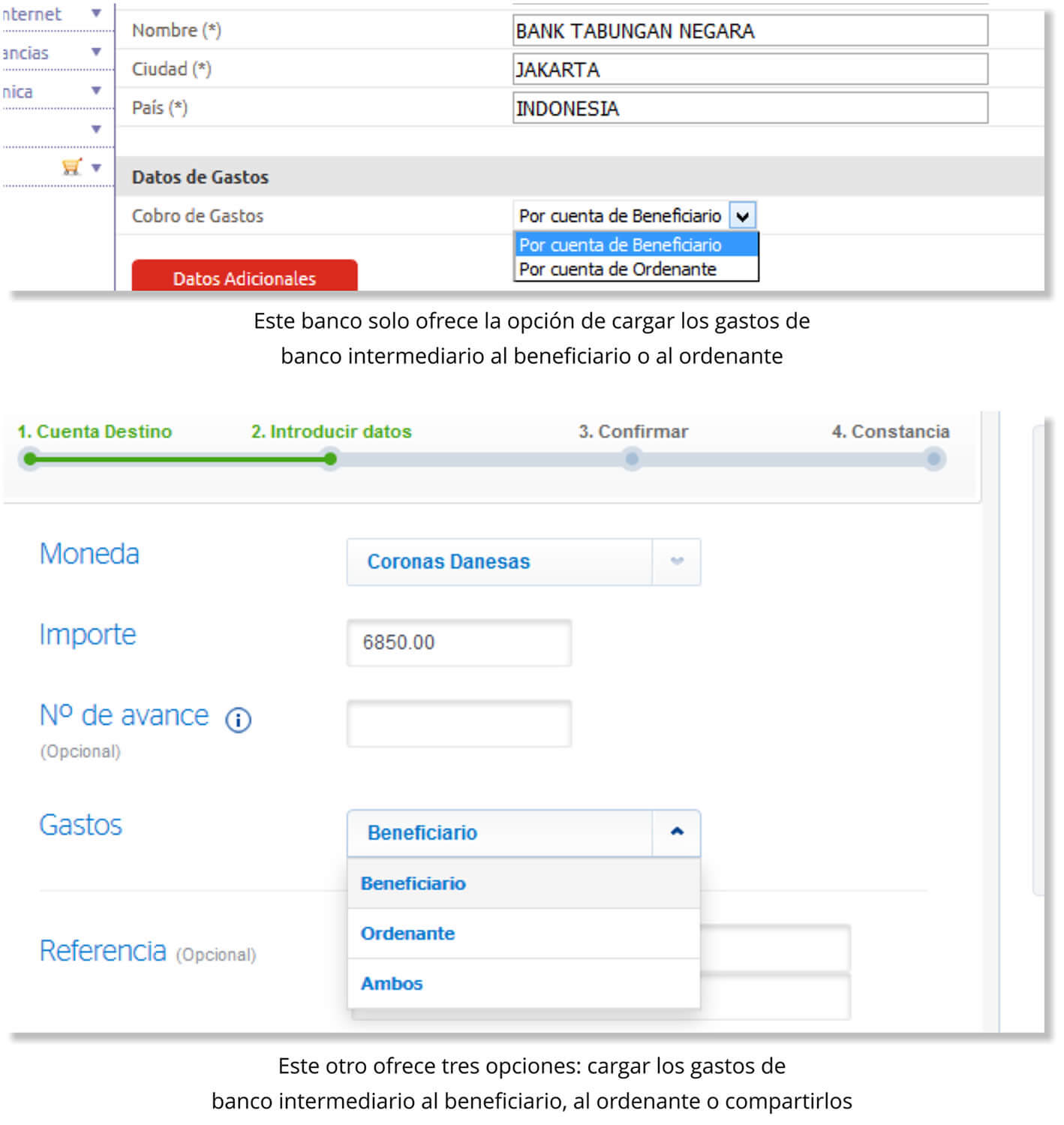Screen dimensions: 1064x1125
Task: Open the Moneda dropdown showing Coronas Danesas
Action: point(524,561)
